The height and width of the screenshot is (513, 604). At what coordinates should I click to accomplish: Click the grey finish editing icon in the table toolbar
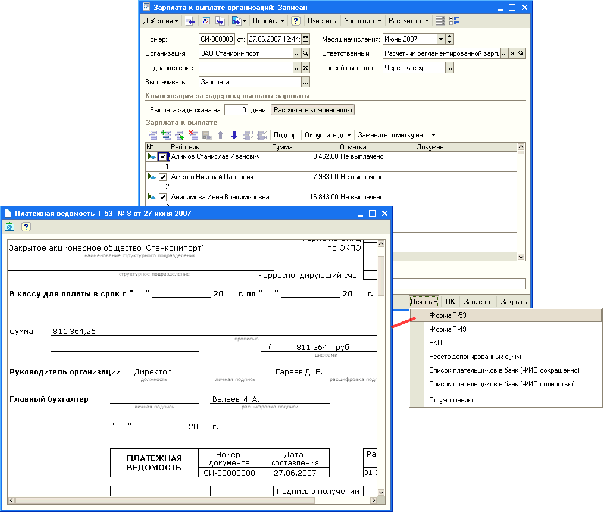click(207, 135)
